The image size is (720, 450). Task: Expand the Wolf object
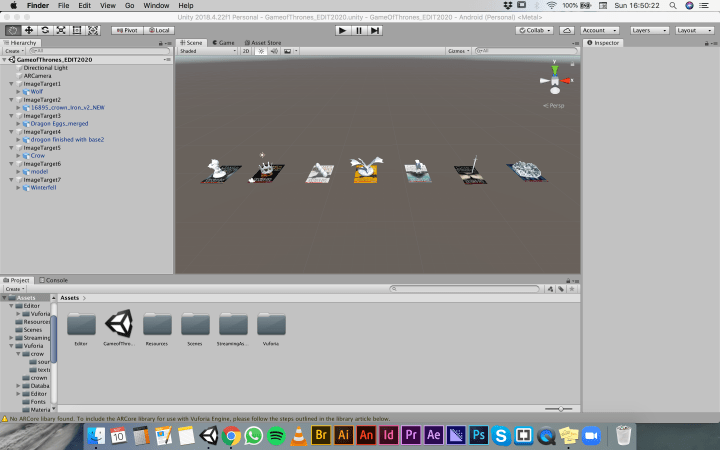click(x=18, y=92)
